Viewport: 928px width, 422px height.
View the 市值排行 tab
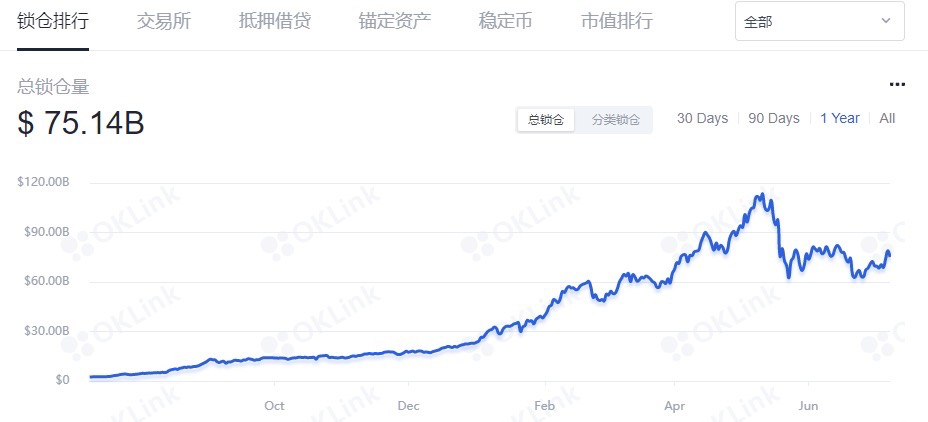pyautogui.click(x=616, y=21)
